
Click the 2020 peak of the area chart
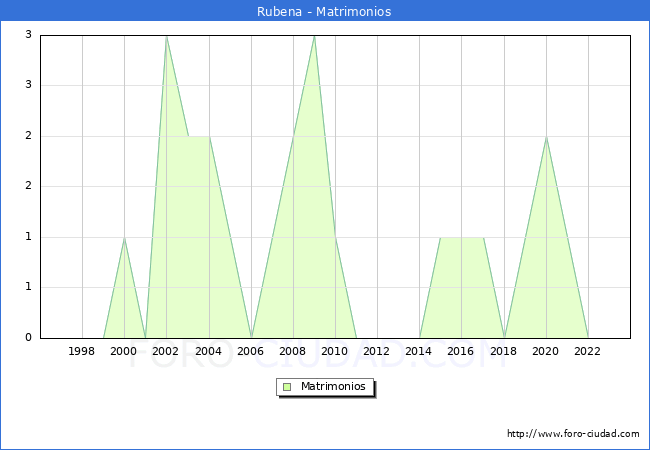click(x=546, y=137)
